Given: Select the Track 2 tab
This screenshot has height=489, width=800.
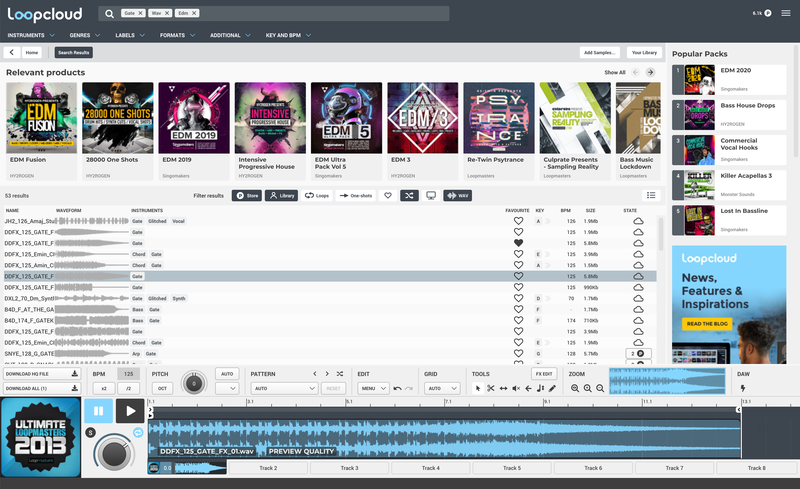Looking at the screenshot, I should pos(268,468).
